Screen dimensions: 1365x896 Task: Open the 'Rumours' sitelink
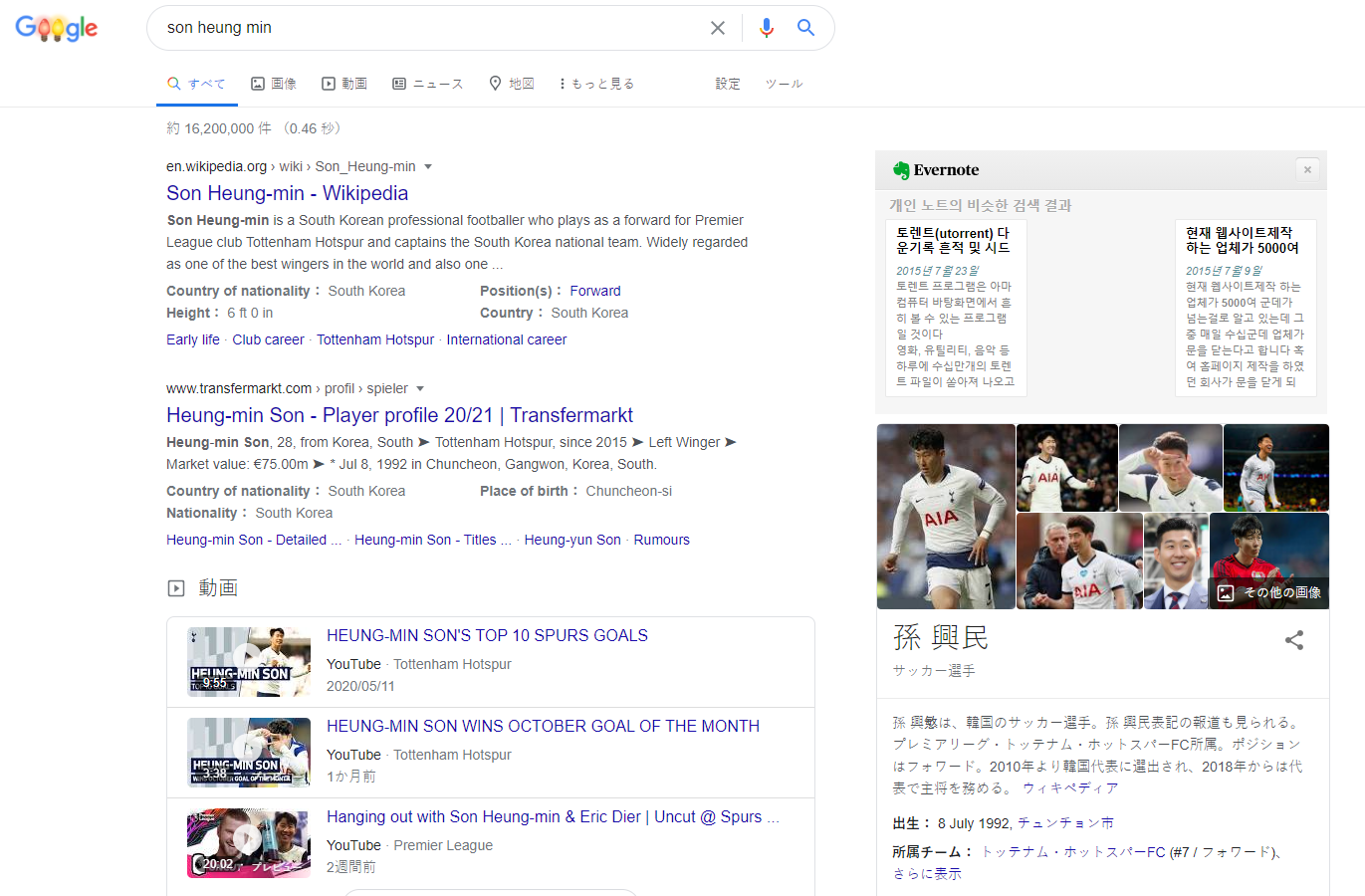tap(661, 540)
